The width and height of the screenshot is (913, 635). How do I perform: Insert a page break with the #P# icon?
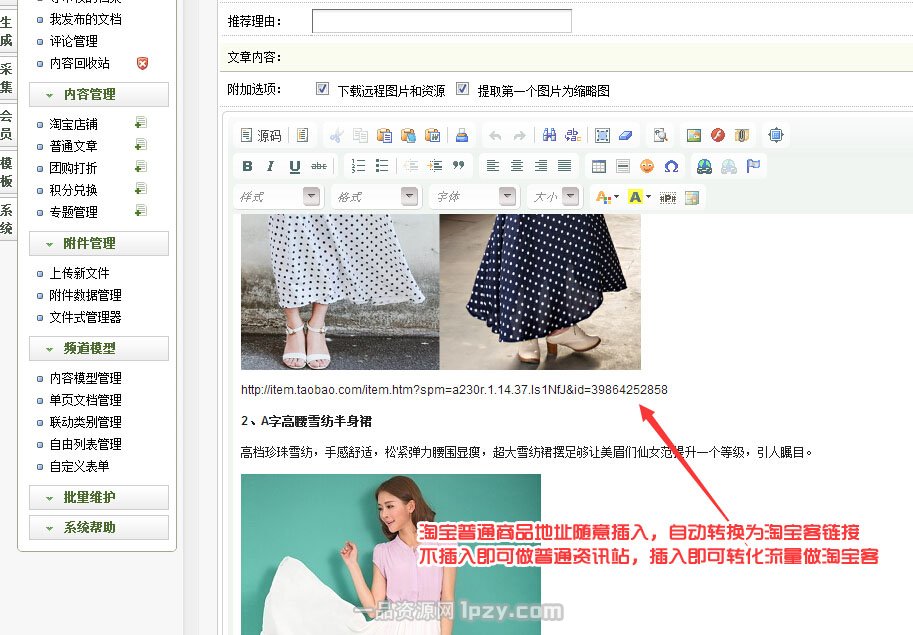click(668, 198)
